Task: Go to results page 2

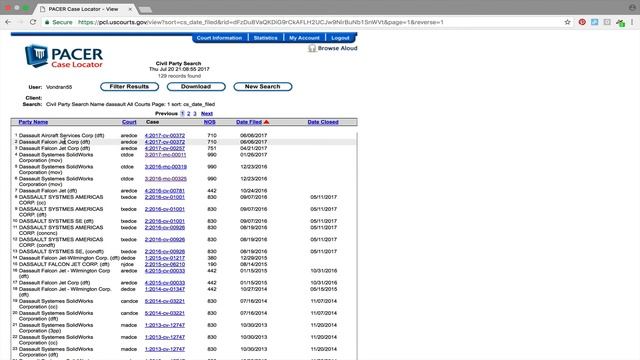Action: pos(189,113)
